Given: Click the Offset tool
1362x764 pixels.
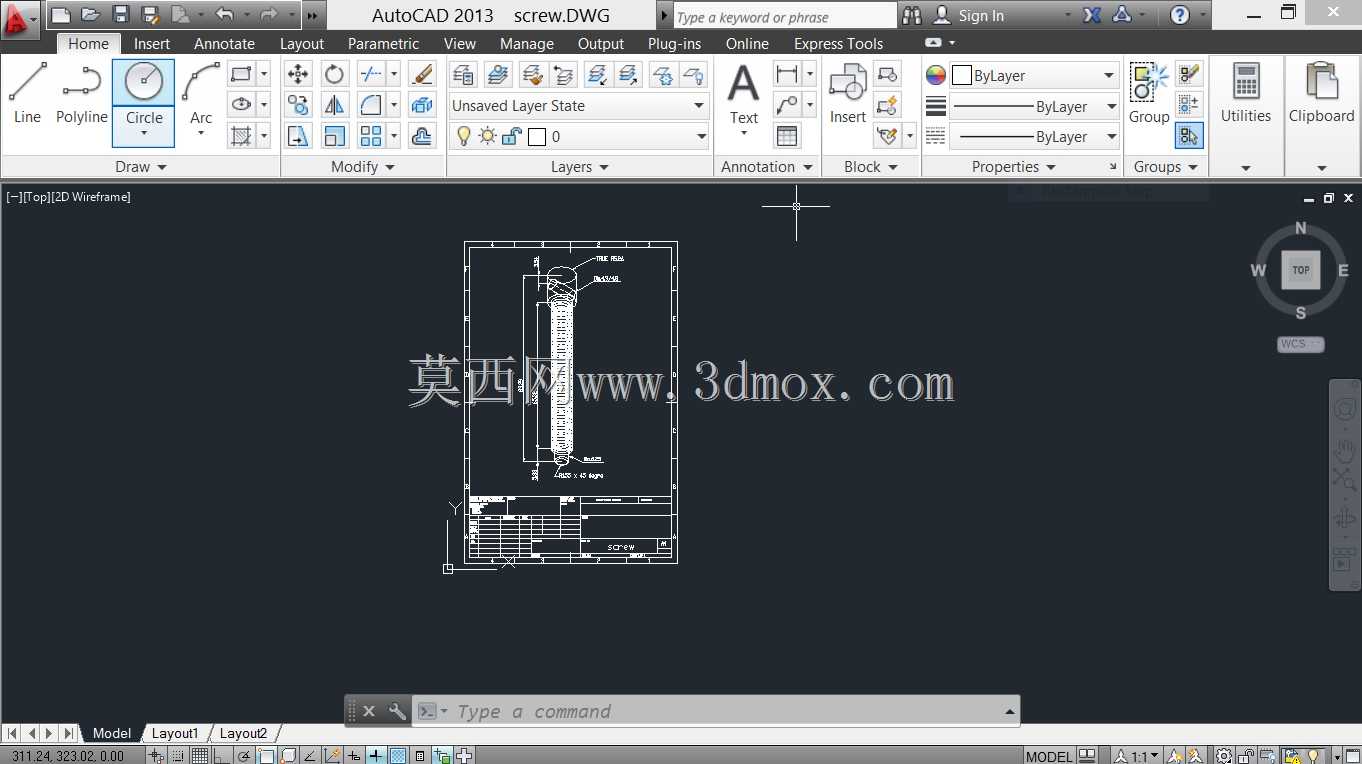Looking at the screenshot, I should coord(422,136).
